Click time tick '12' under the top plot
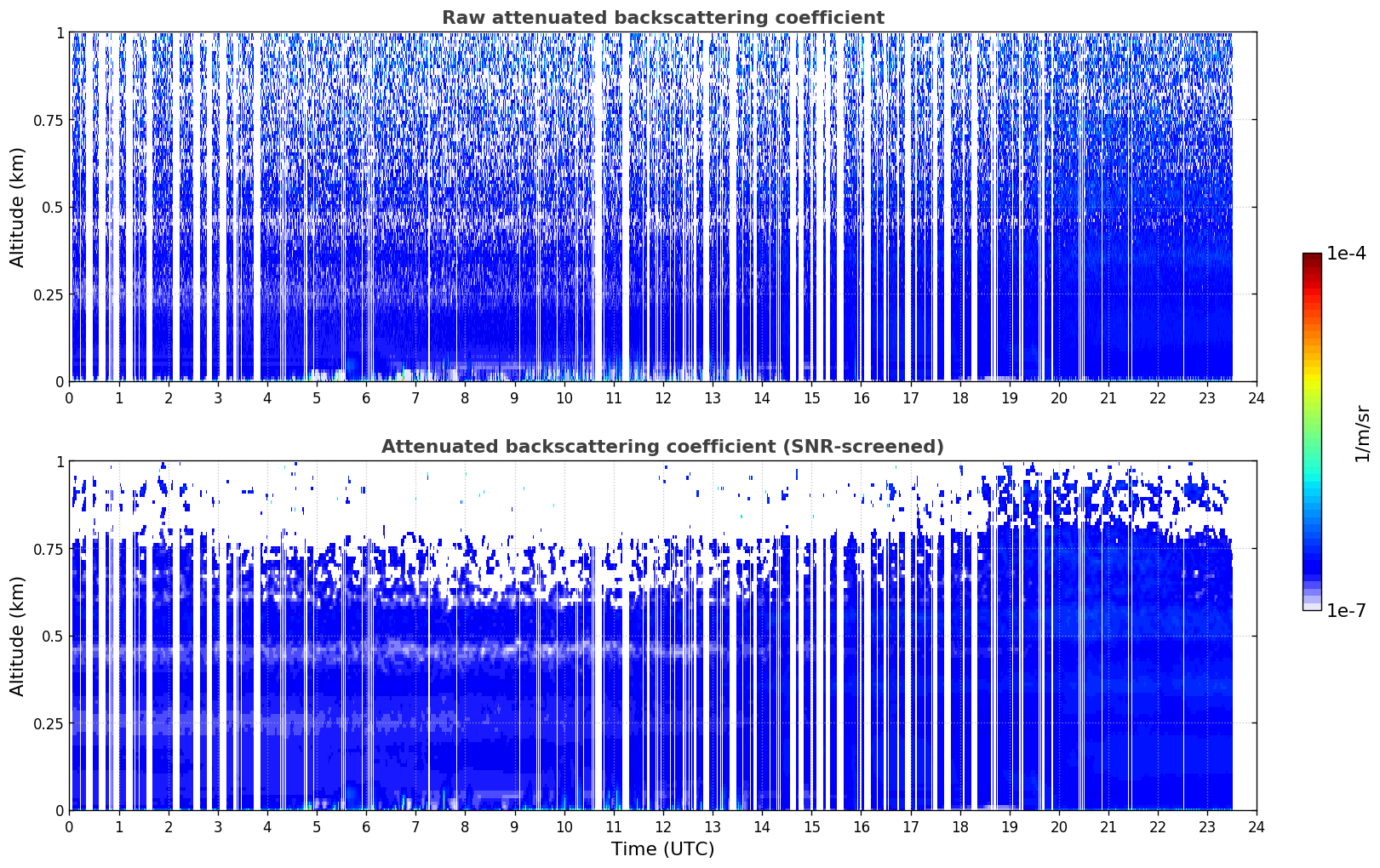1380x868 pixels. [662, 397]
